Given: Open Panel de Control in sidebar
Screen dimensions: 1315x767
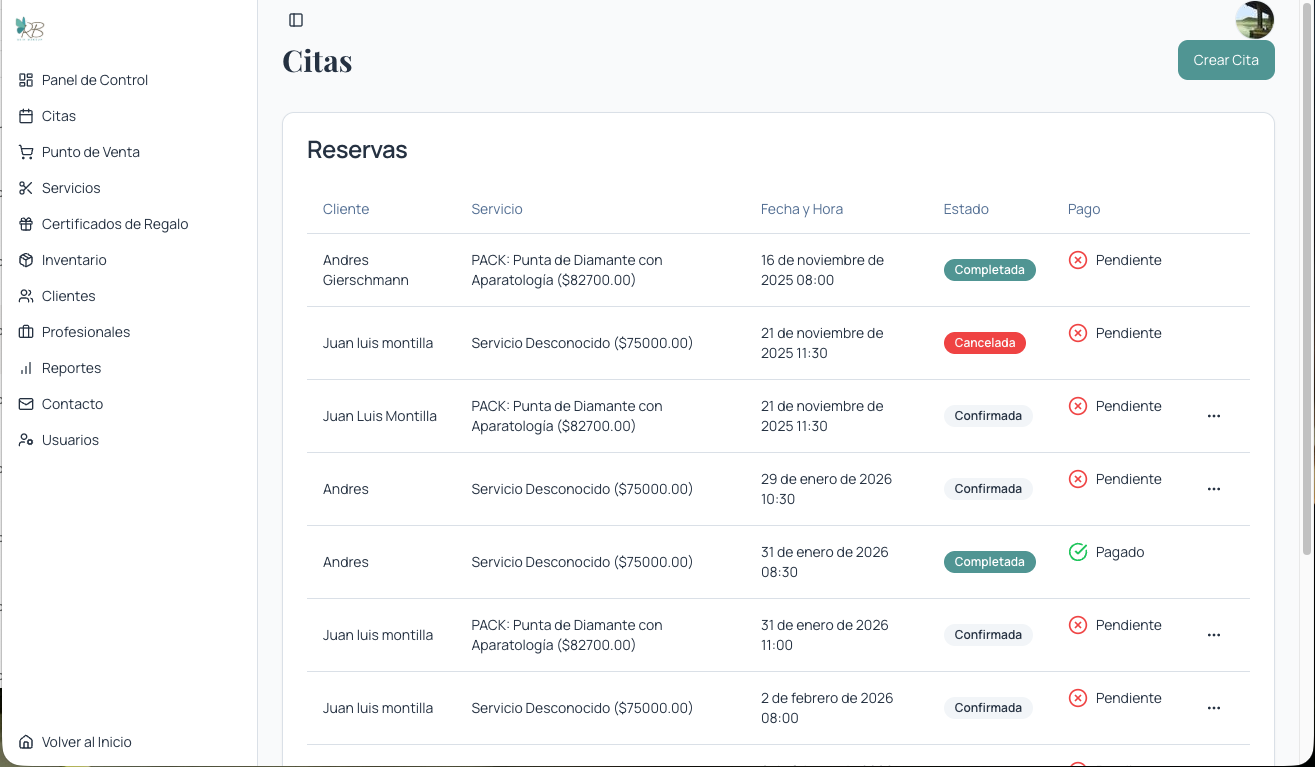Looking at the screenshot, I should tap(95, 80).
